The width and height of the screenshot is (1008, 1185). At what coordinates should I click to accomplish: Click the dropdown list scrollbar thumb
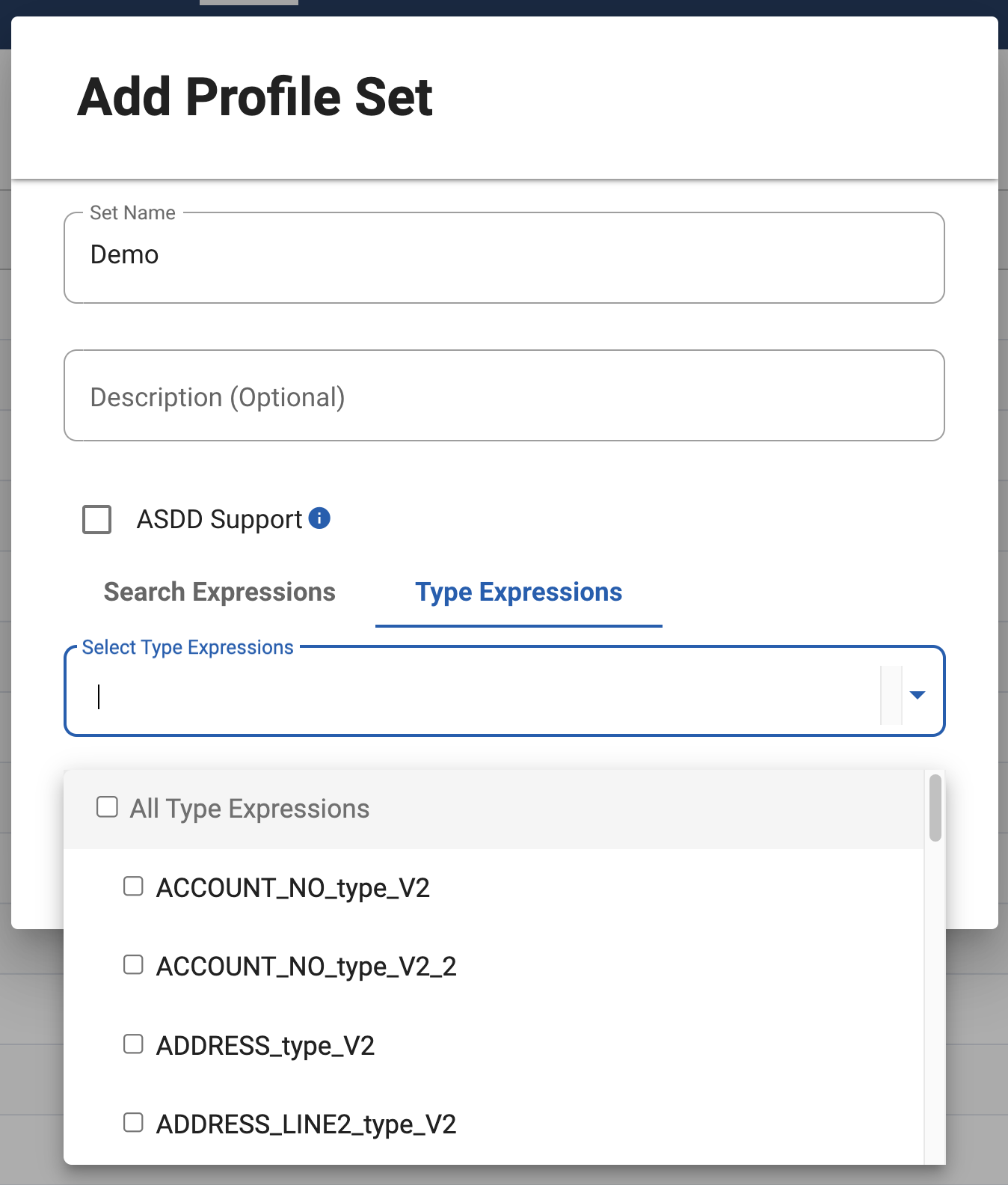pos(935,808)
